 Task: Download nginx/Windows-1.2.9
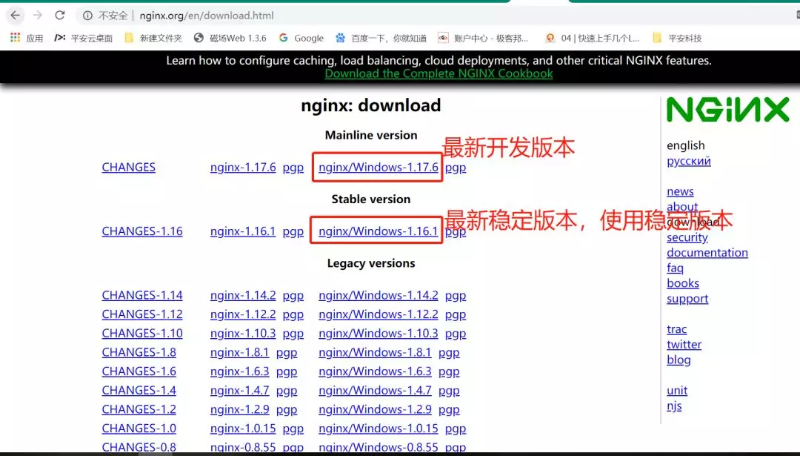(x=375, y=409)
